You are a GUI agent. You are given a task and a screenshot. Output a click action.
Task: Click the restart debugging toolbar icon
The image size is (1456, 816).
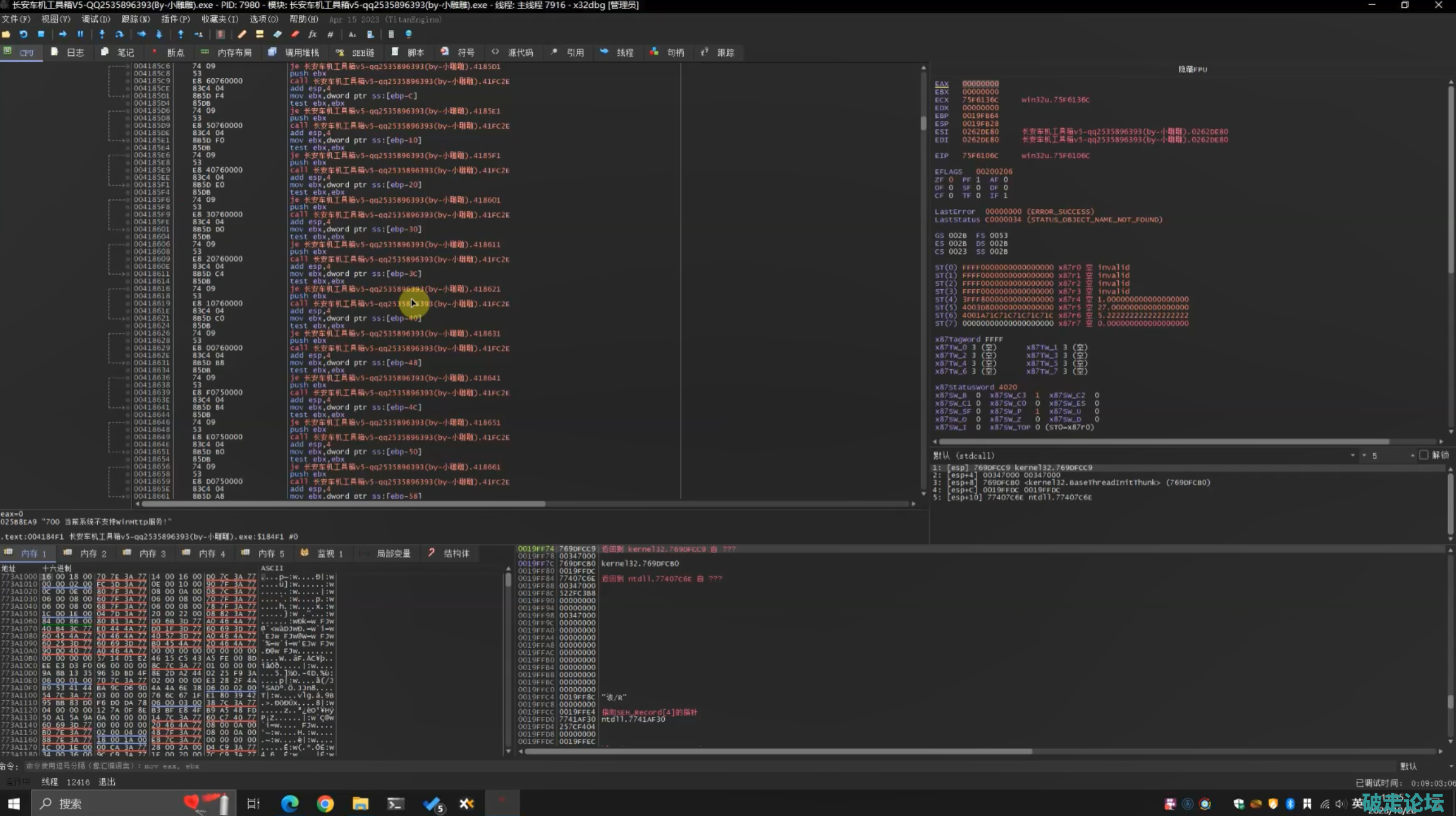pyautogui.click(x=23, y=35)
